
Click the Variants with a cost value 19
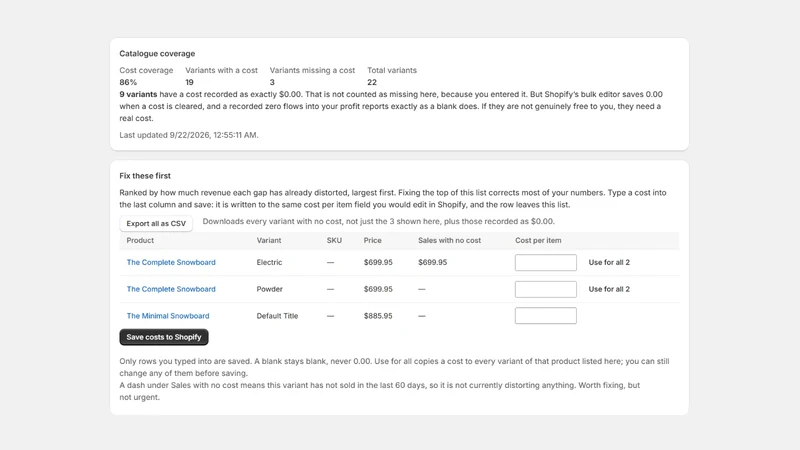(x=189, y=82)
